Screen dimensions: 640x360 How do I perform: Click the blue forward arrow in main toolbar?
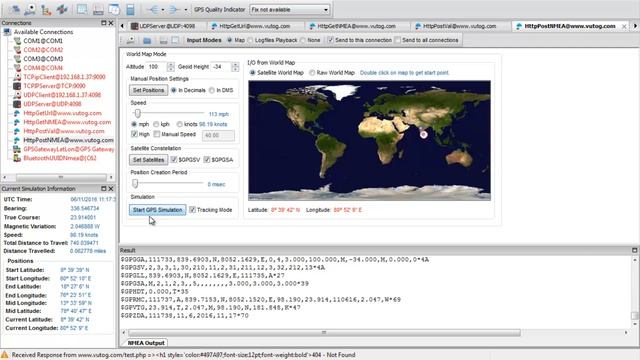tap(174, 9)
